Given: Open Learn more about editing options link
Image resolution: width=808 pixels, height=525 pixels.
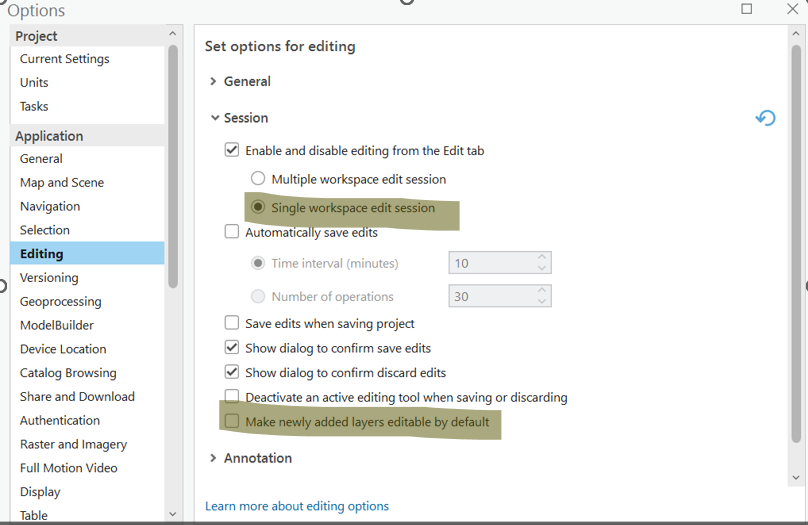Looking at the screenshot, I should click(x=296, y=506).
